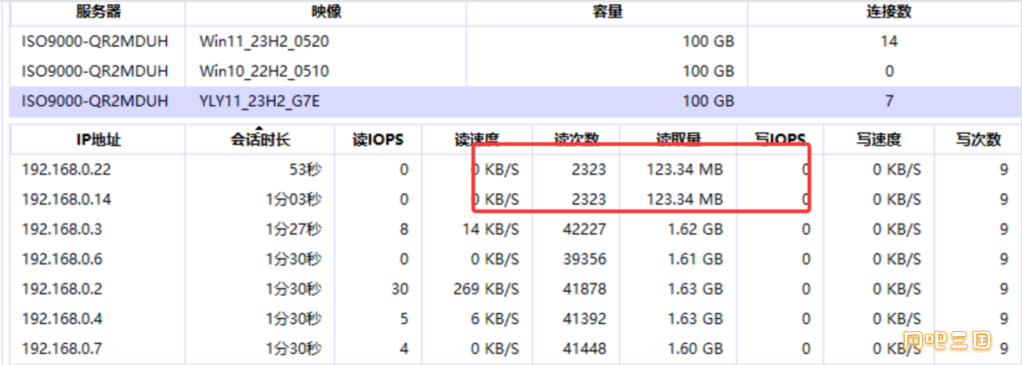Select client row 192.168.0.2

tap(516, 289)
